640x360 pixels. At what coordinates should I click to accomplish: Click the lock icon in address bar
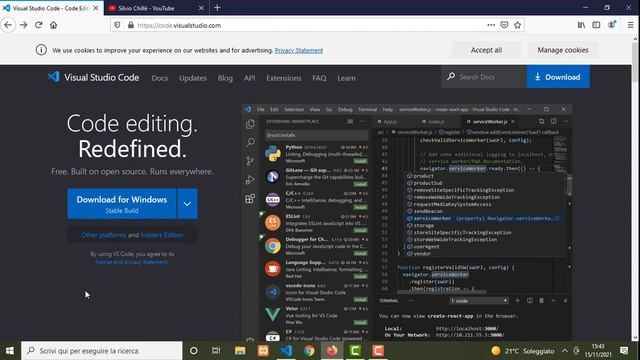point(131,25)
